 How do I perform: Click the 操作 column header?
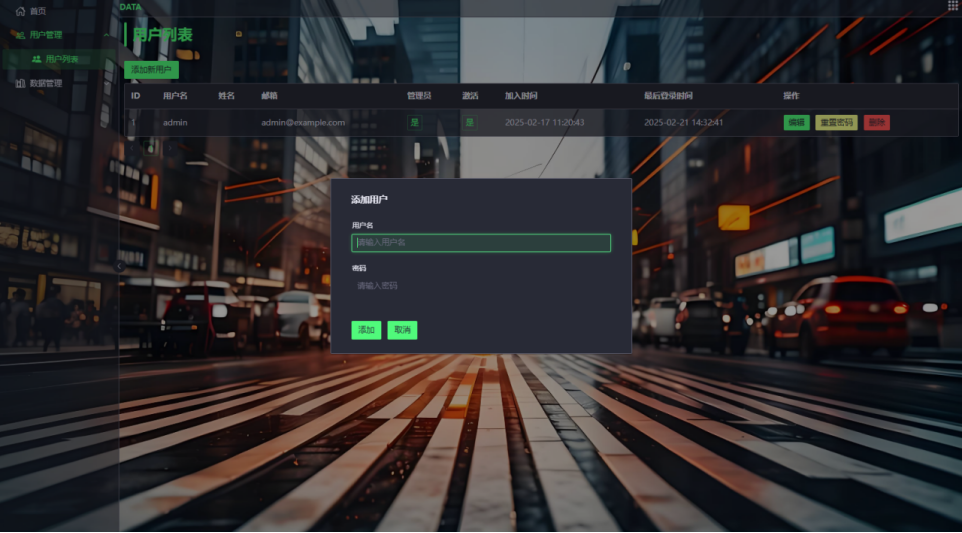coord(791,96)
